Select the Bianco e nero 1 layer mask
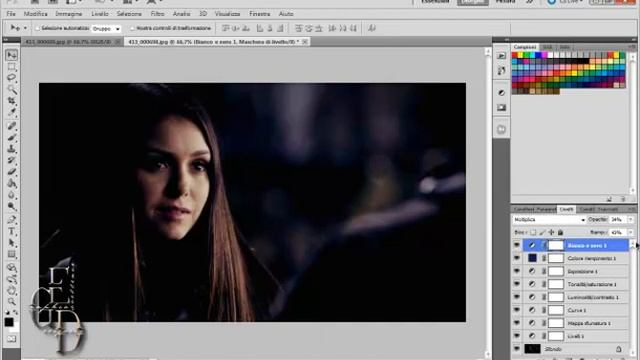This screenshot has width=640, height=360. point(556,245)
